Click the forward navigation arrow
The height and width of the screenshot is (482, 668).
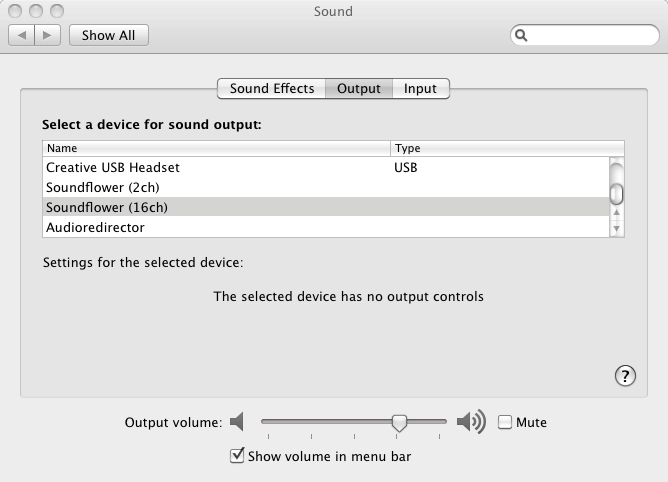[50, 35]
